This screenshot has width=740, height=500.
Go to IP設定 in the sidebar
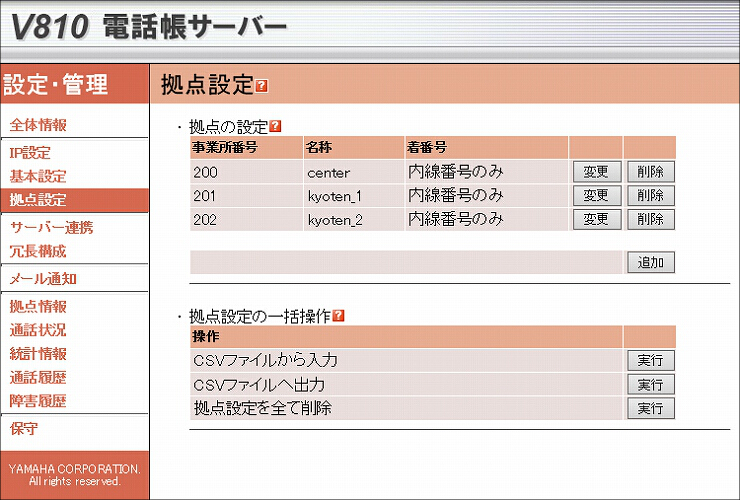click(x=30, y=153)
